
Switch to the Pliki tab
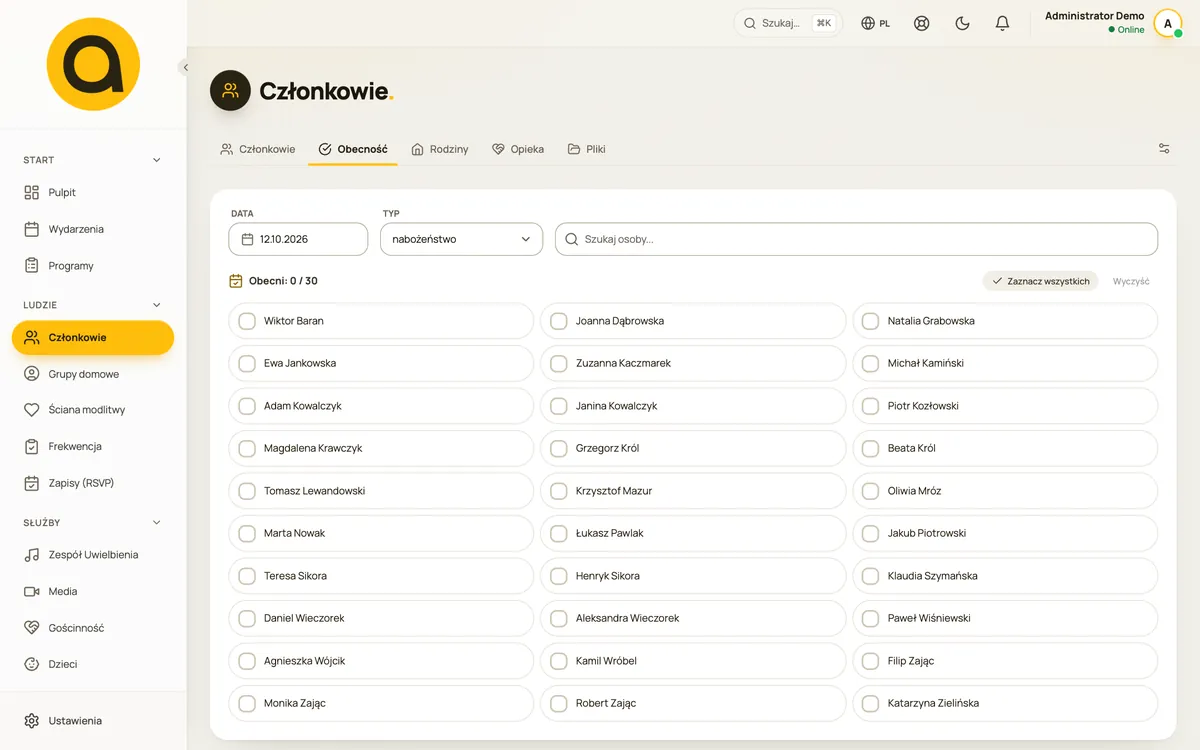tap(587, 149)
